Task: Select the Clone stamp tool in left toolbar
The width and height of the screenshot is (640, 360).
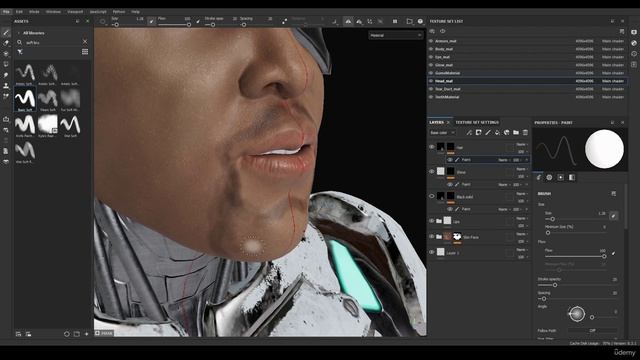Action: click(6, 86)
